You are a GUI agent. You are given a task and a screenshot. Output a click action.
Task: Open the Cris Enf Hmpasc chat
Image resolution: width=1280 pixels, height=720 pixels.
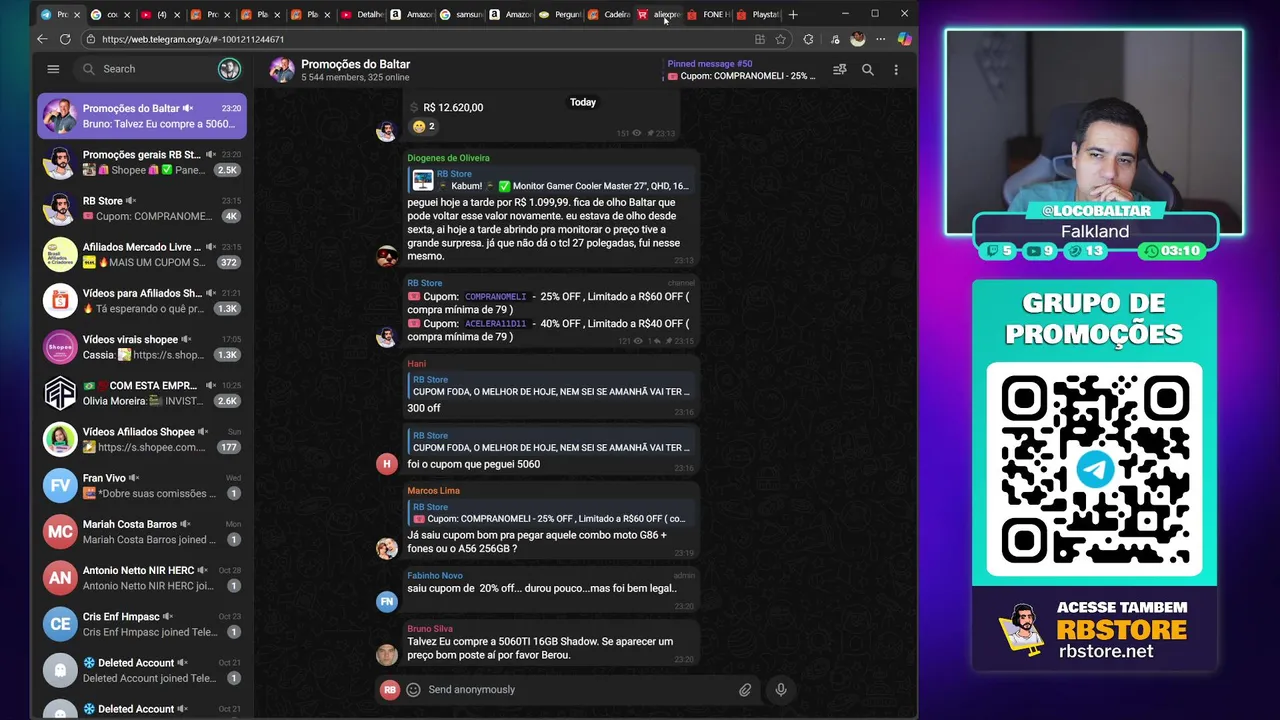pos(142,624)
